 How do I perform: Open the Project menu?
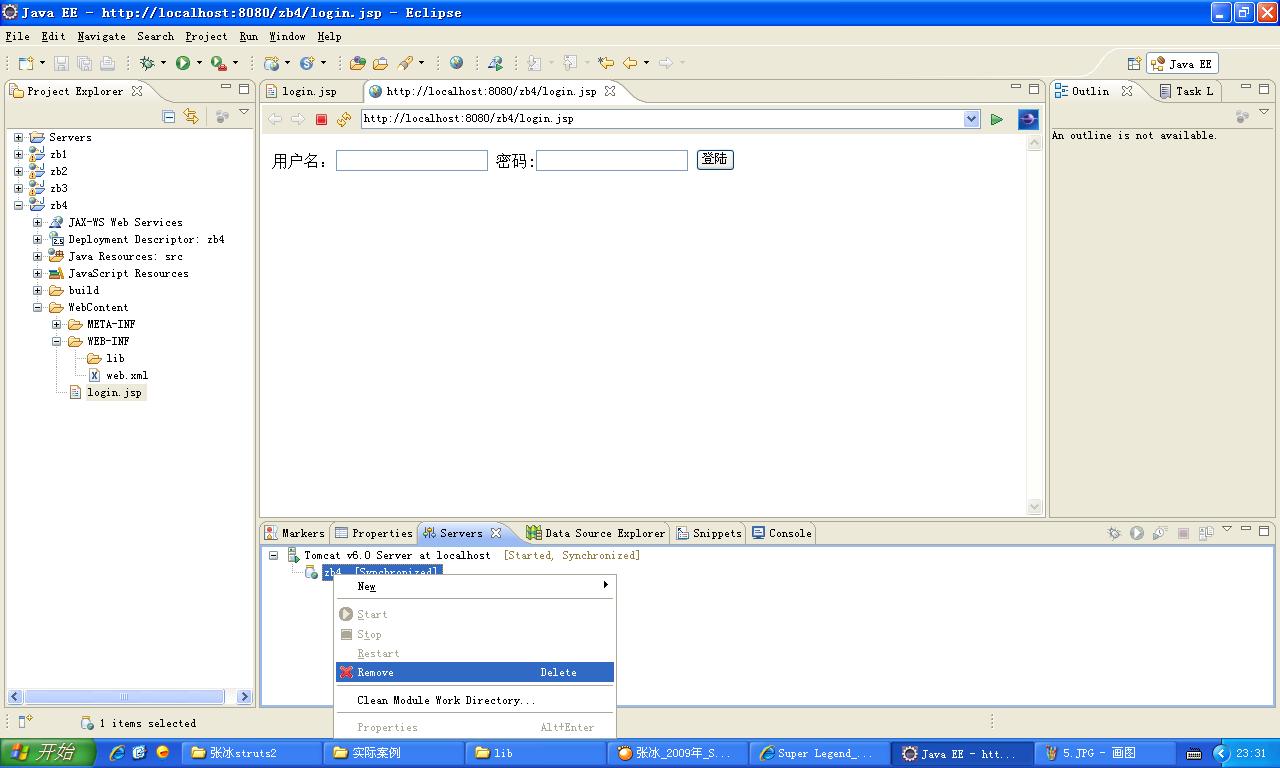[206, 36]
